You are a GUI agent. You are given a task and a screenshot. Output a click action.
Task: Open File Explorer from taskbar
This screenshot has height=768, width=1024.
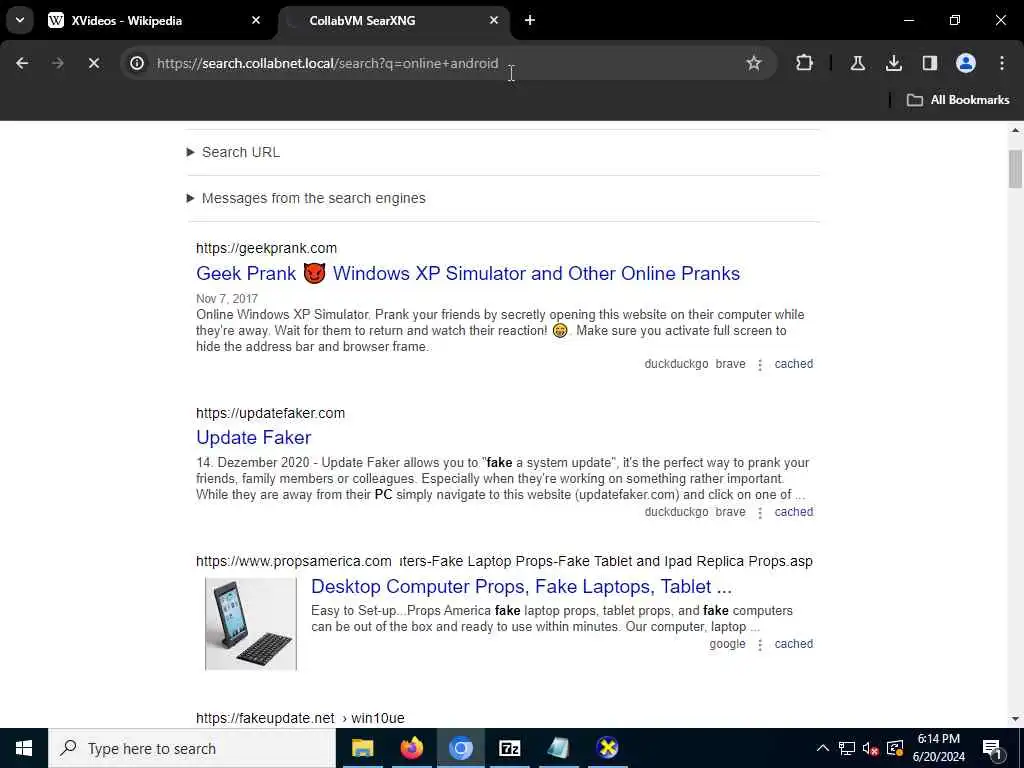pyautogui.click(x=362, y=748)
